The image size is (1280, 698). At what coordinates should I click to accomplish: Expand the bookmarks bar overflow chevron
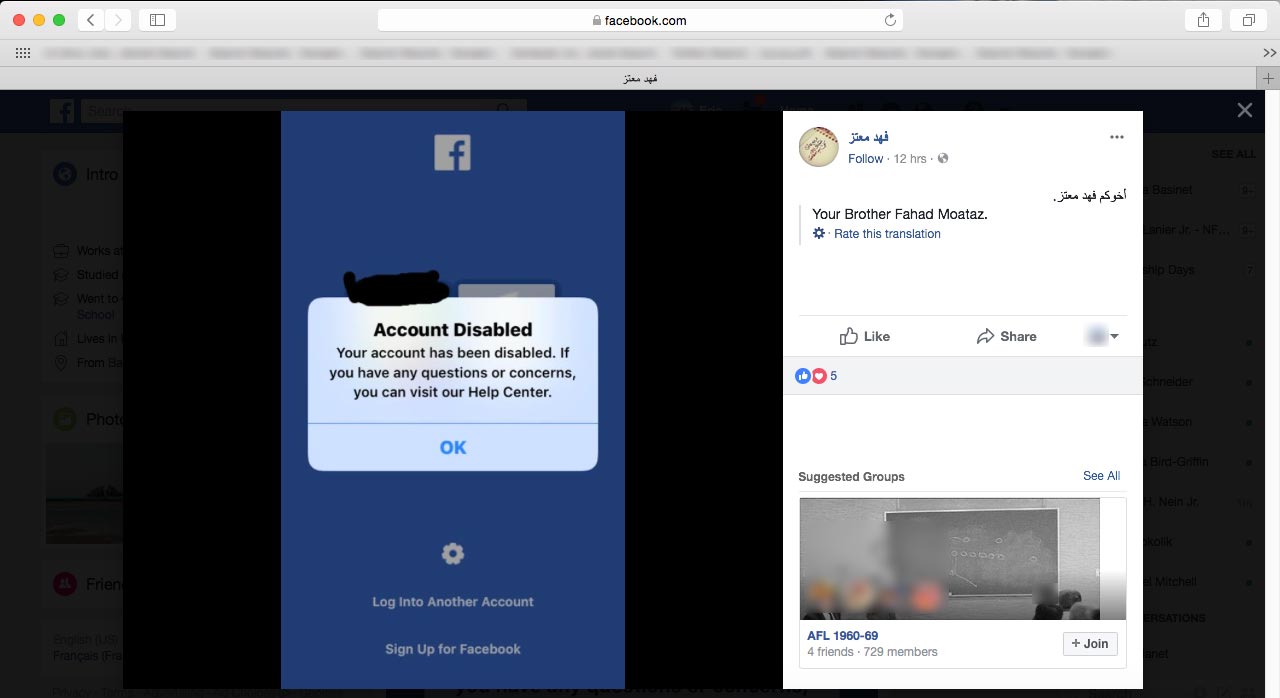[1269, 52]
